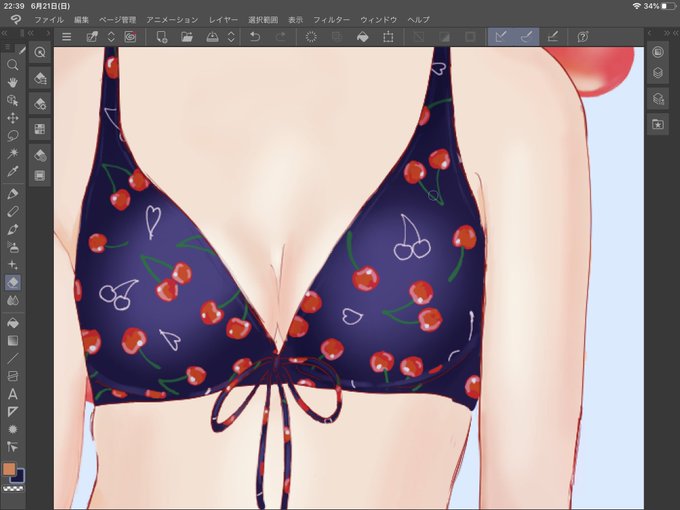Open the 編集 menu
This screenshot has height=510, width=680.
[x=81, y=20]
